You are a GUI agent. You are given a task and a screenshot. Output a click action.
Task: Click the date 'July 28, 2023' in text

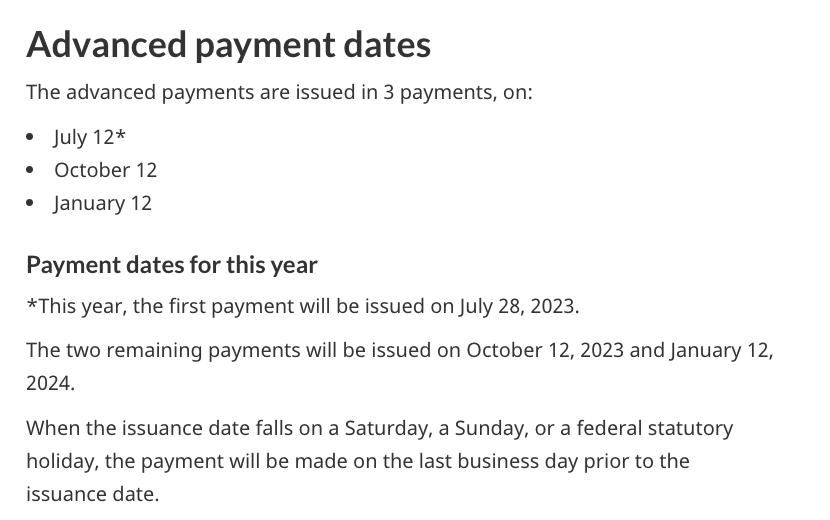[x=516, y=306]
